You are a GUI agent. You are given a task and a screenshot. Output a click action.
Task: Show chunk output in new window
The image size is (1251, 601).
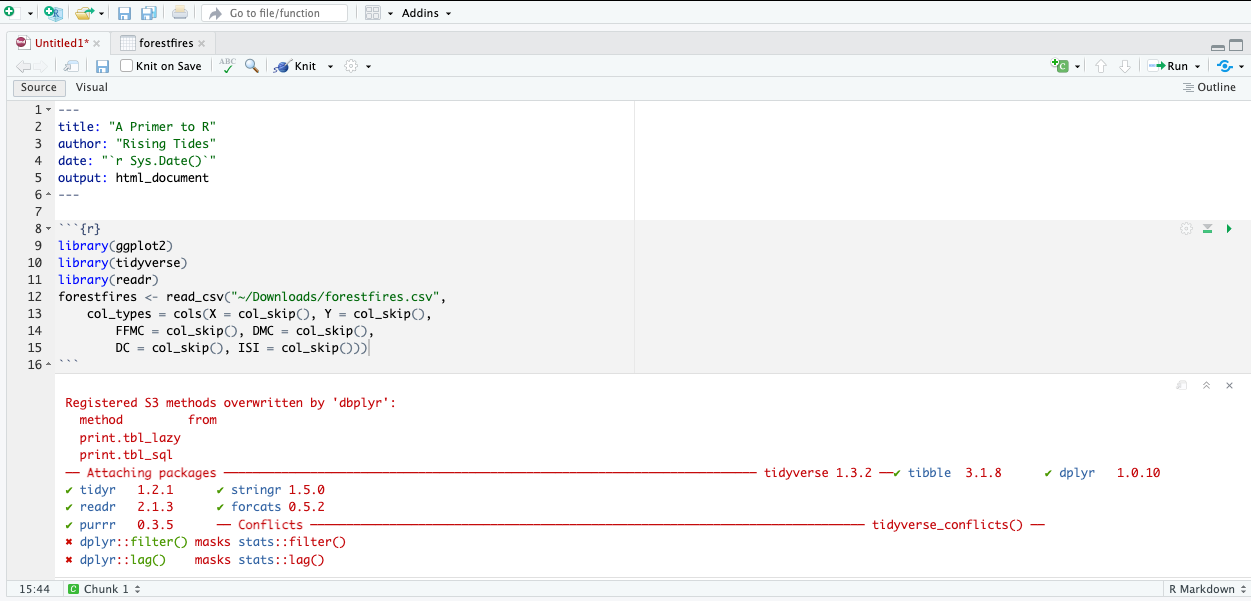tap(1182, 385)
